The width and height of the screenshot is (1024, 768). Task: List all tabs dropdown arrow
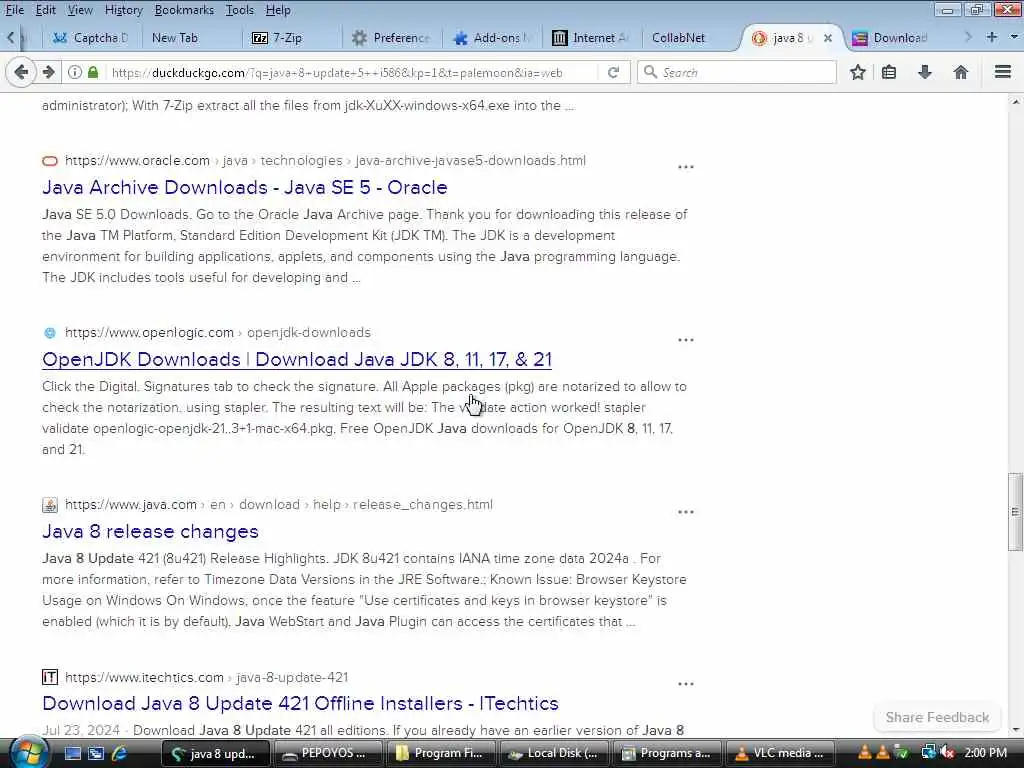[1014, 37]
